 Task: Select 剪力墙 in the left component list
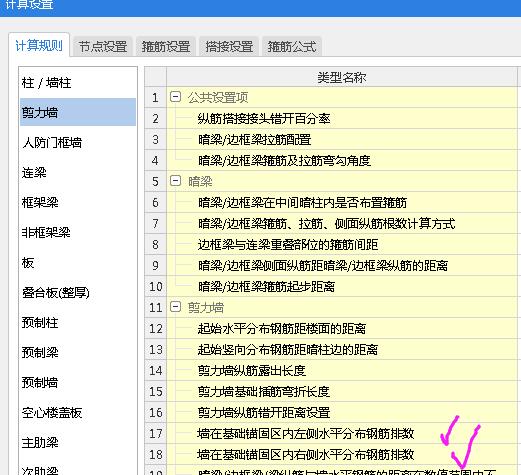coord(78,112)
